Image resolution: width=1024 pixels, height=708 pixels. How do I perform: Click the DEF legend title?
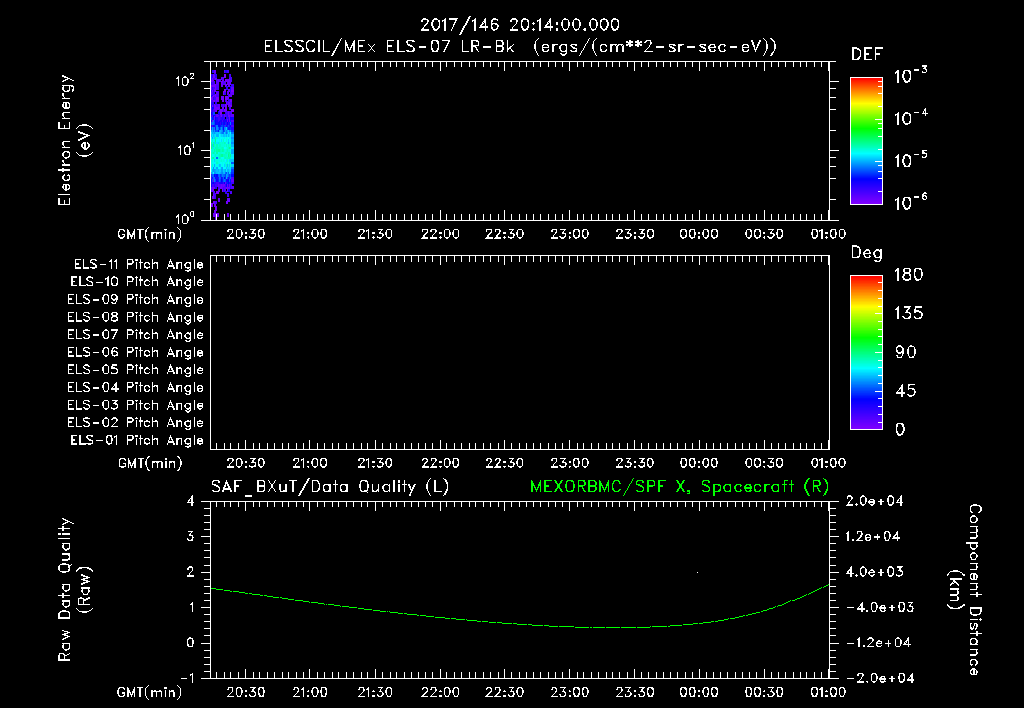867,55
